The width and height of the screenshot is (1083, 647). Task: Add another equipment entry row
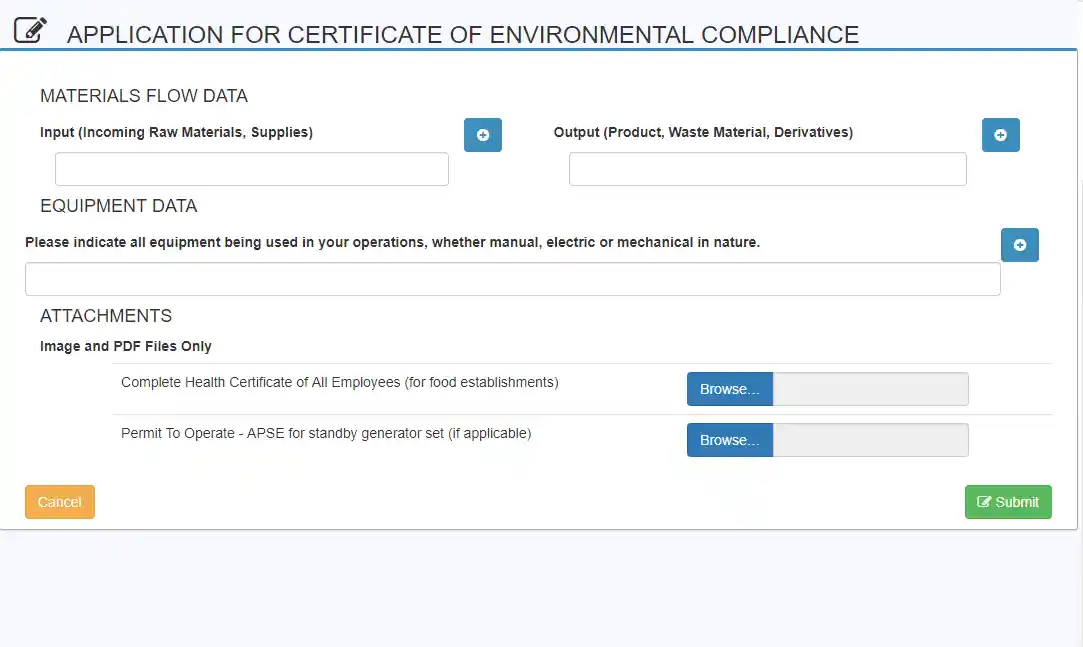click(1020, 244)
